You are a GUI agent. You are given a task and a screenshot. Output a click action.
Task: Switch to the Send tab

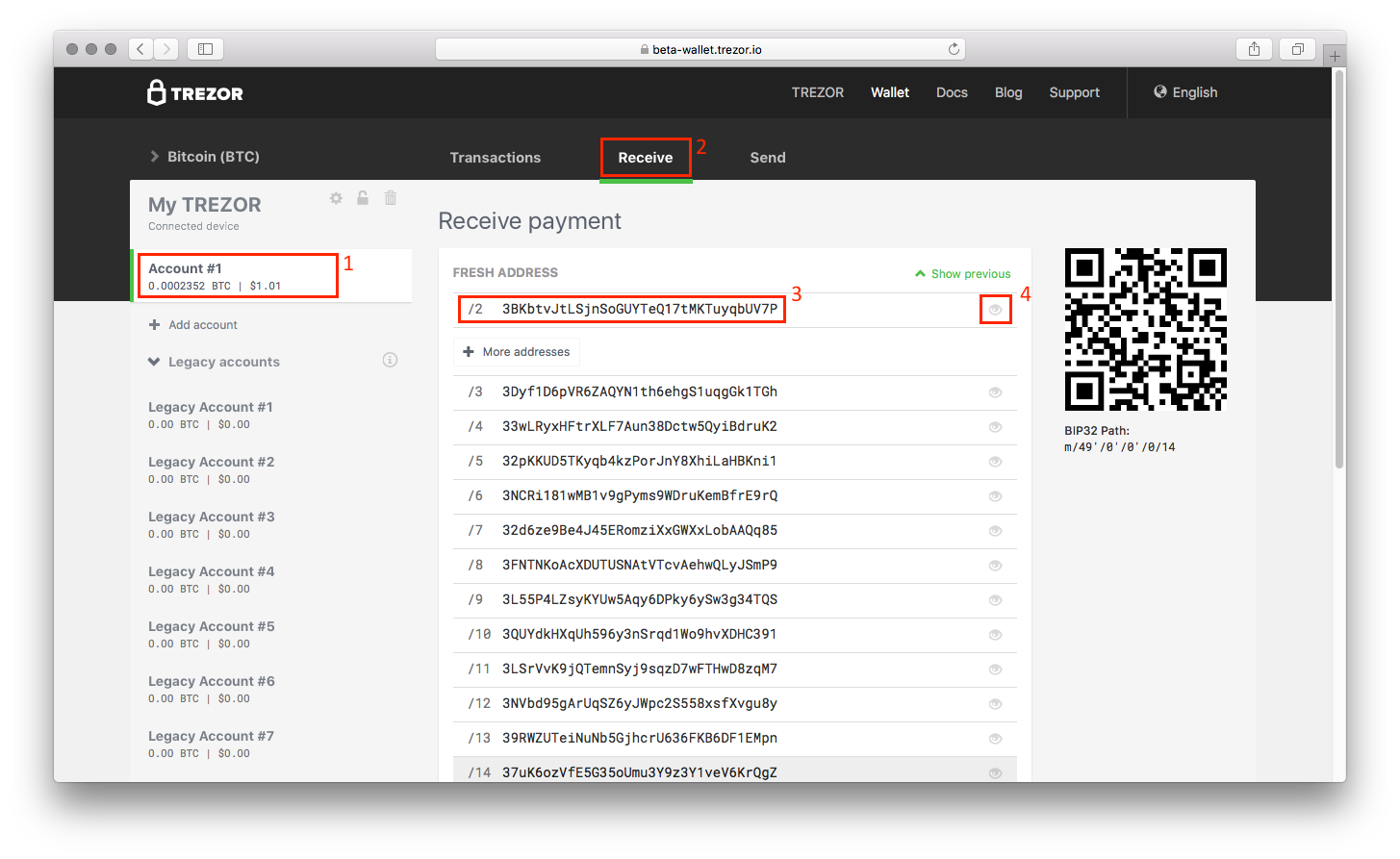(768, 158)
